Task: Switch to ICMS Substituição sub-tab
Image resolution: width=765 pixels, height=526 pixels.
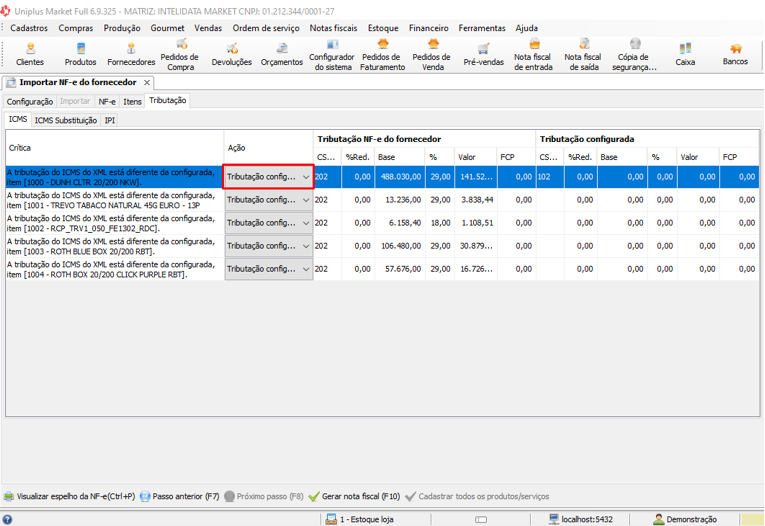Action: 66,120
